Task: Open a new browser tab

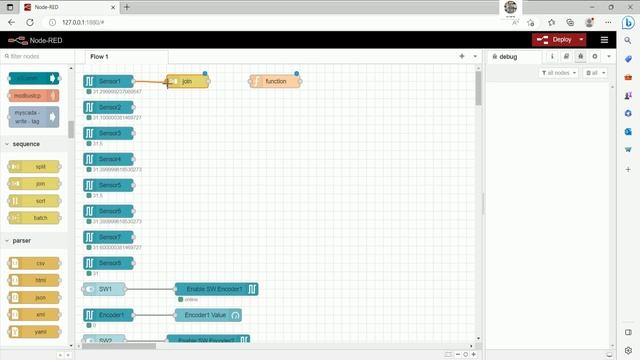Action: [x=127, y=7]
